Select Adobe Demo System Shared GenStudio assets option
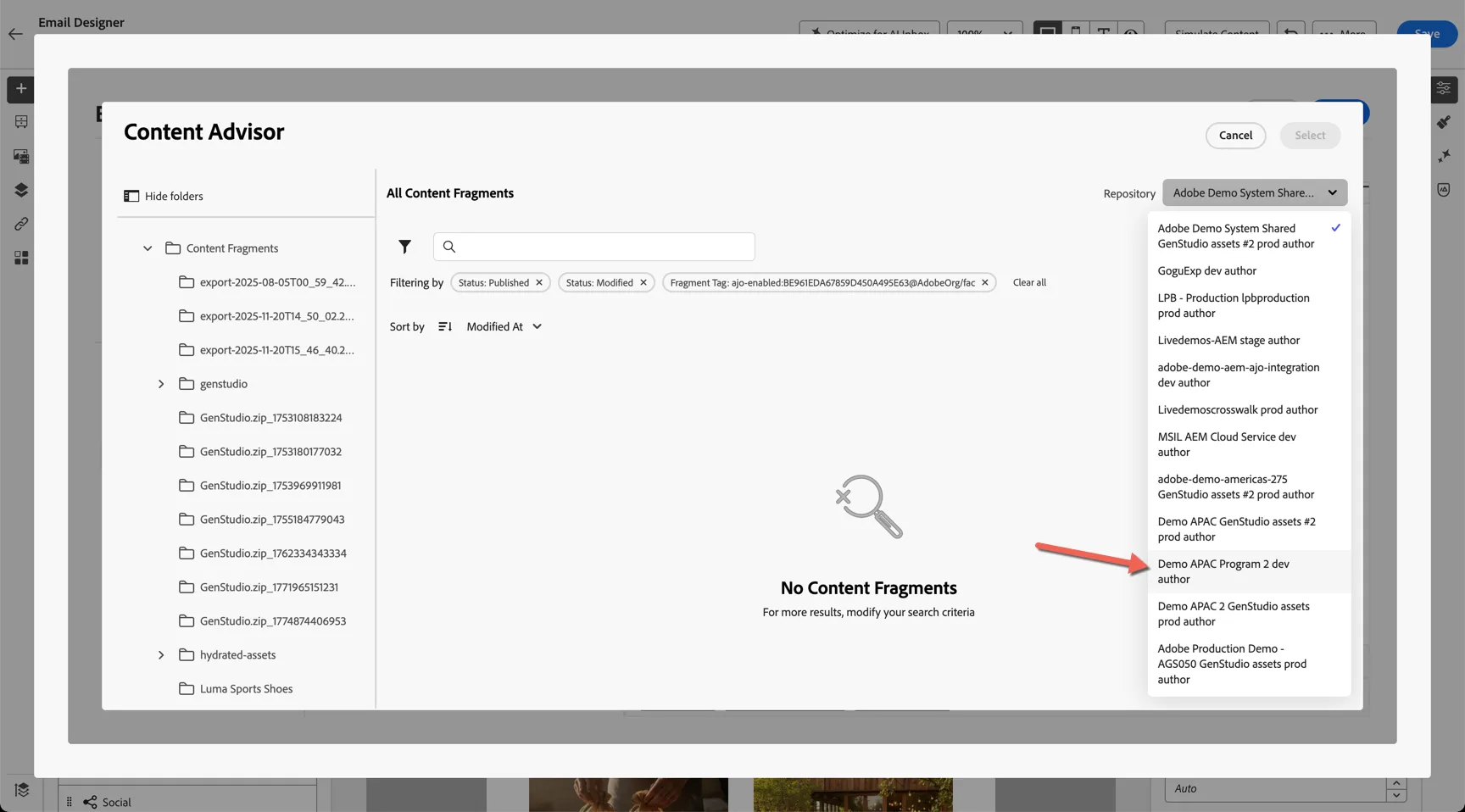 [x=1249, y=236]
